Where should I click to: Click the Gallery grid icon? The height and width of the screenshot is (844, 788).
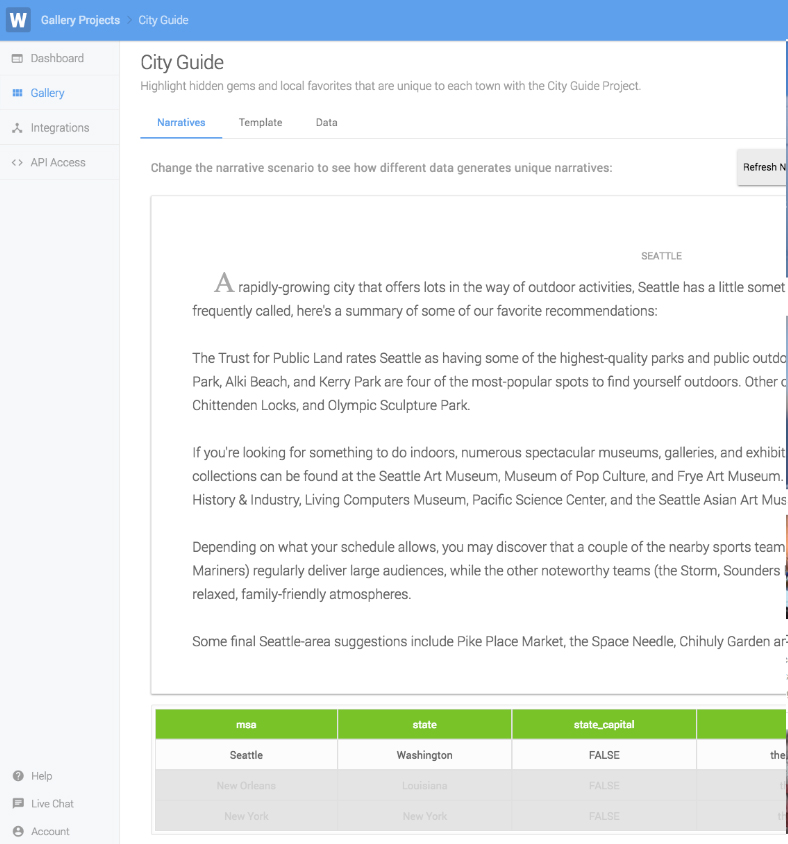(x=17, y=93)
